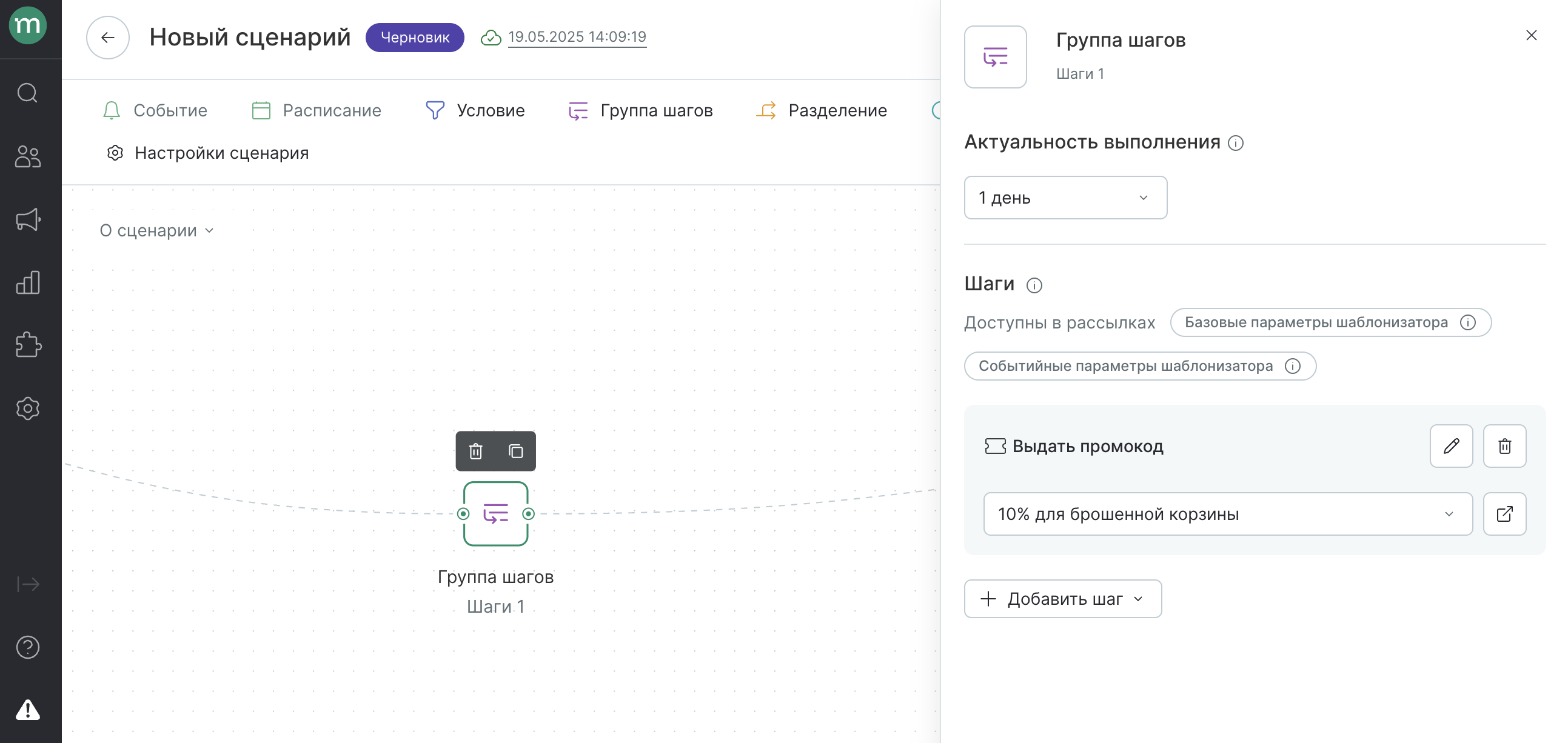The width and height of the screenshot is (1568, 743).
Task: Open integrations puzzle icon
Action: (28, 345)
